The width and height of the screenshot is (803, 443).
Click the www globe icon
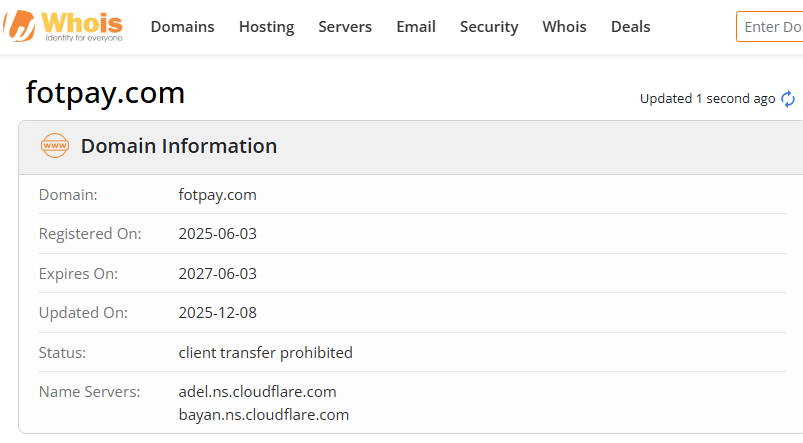pos(55,146)
